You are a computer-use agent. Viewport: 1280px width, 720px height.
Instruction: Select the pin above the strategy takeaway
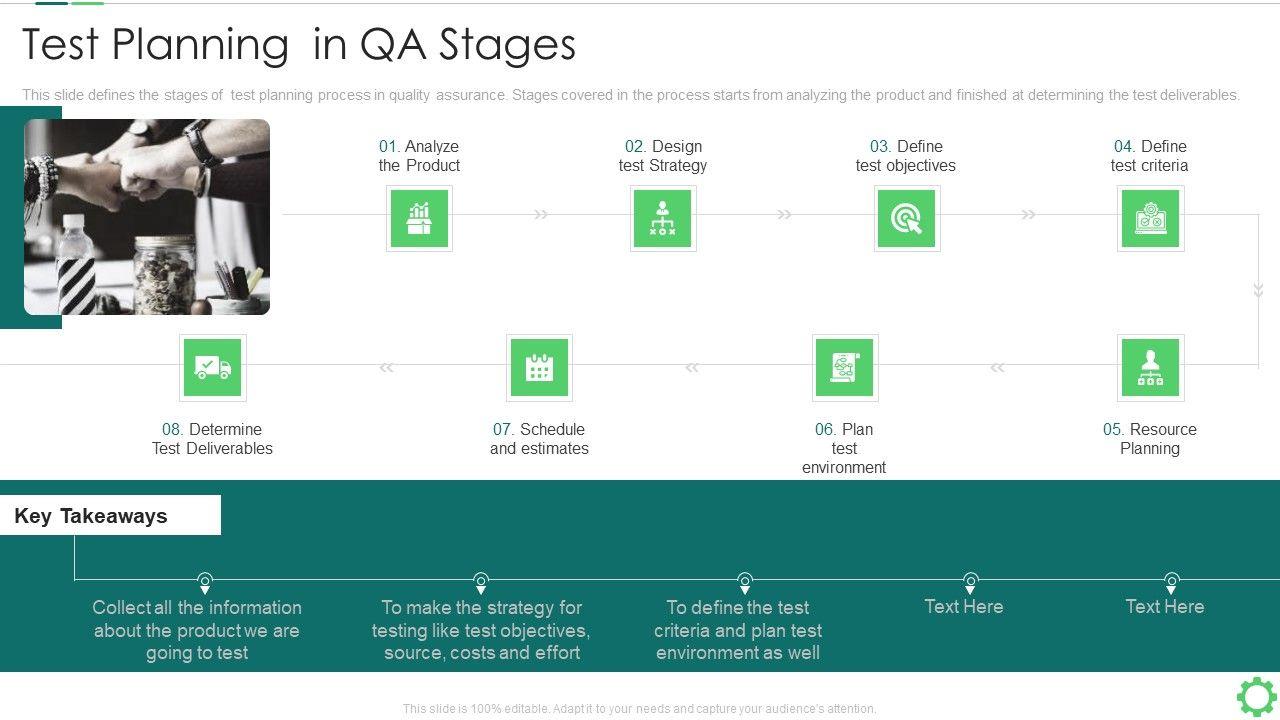481,581
